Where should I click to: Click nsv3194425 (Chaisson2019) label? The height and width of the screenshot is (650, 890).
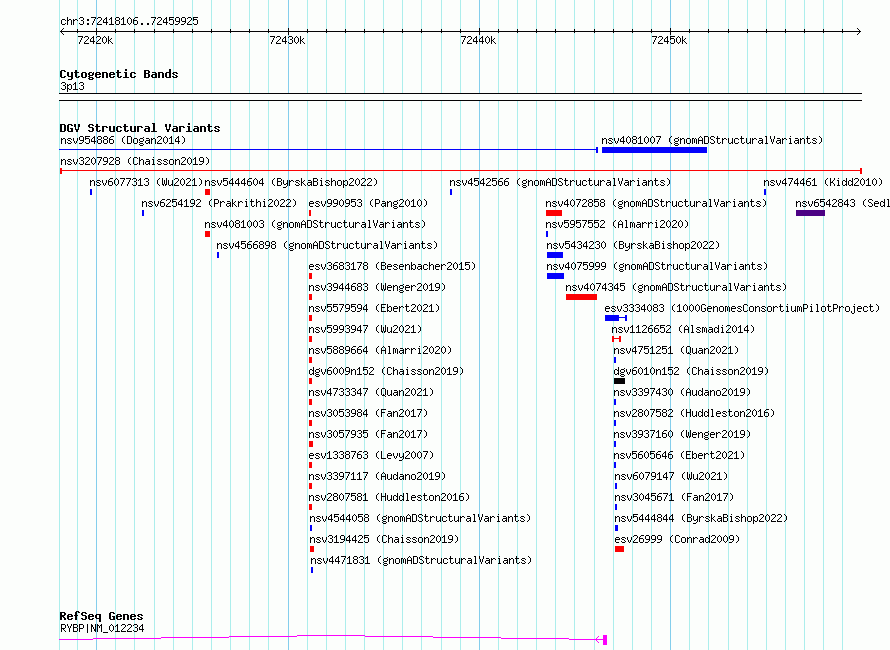point(384,539)
